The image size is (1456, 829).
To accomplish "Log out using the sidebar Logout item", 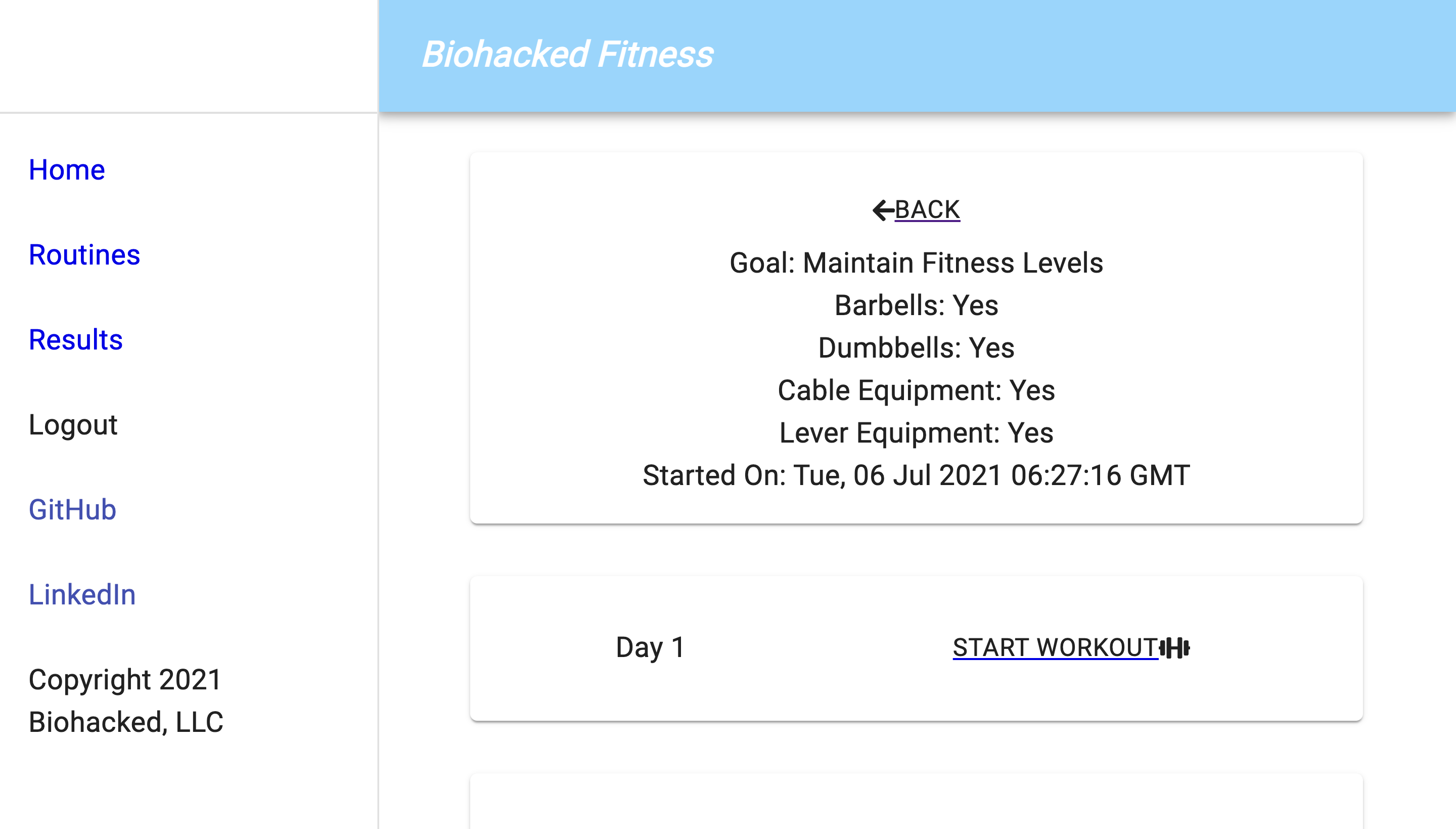I will 73,425.
